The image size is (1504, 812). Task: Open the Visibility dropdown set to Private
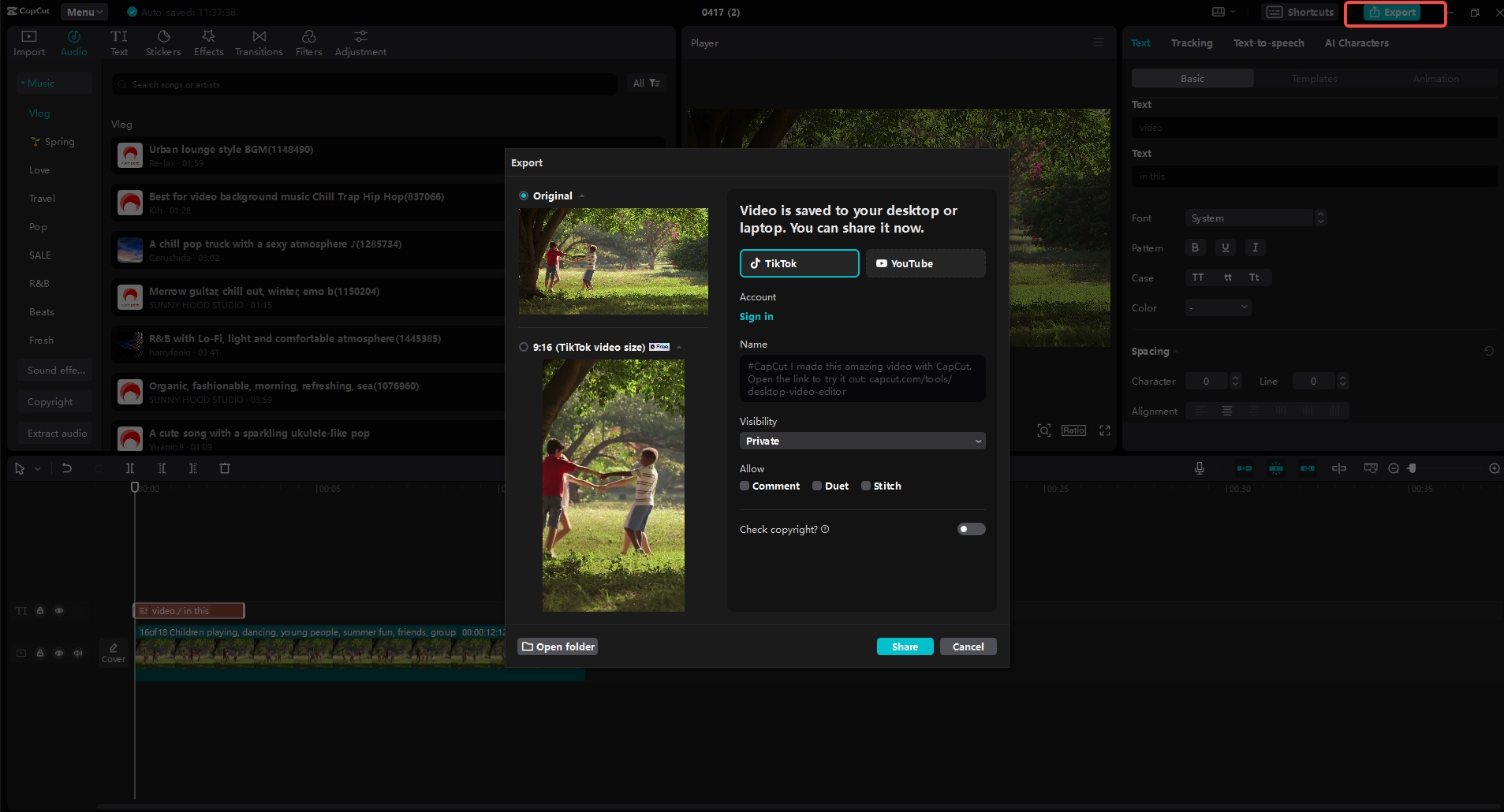coord(861,441)
